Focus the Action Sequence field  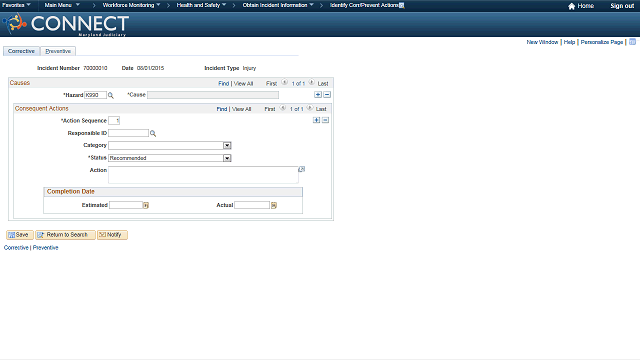point(114,120)
